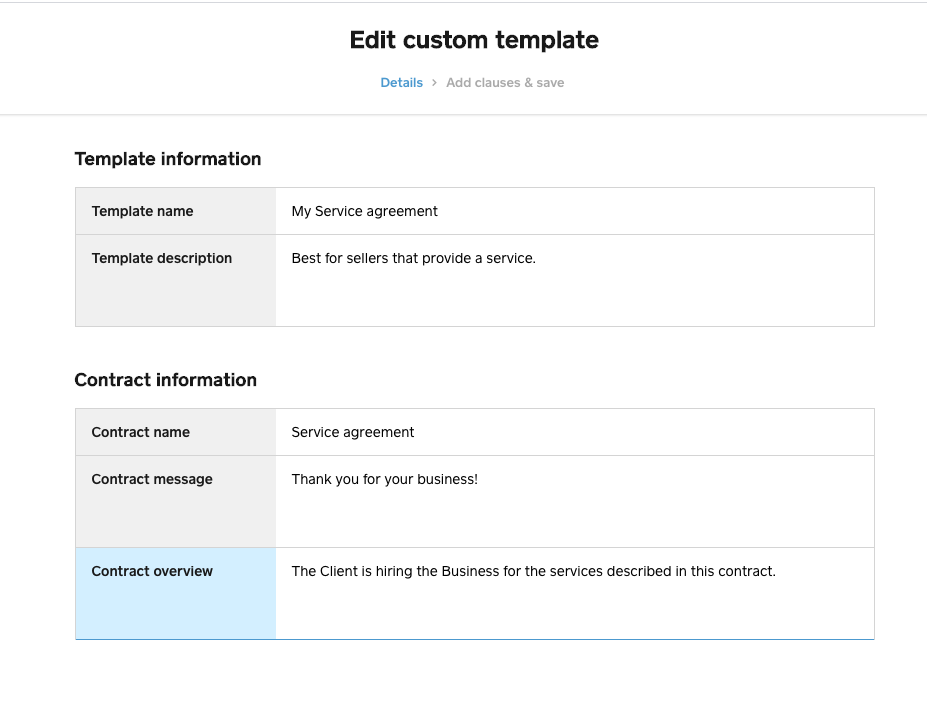
Task: Focus the Contract overview text area
Action: pos(574,602)
